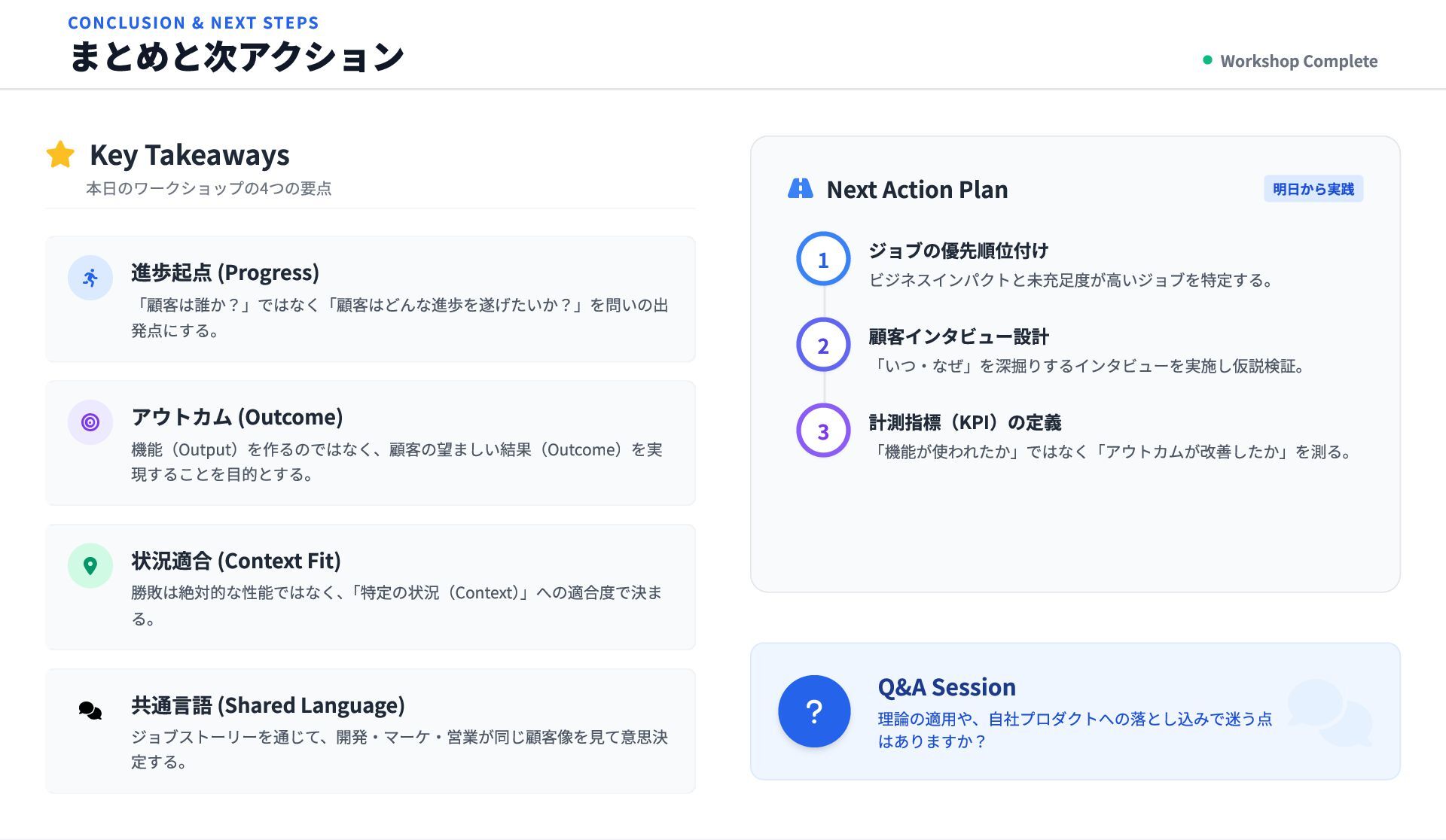Click the アウトカム (Outcome) card heading
The height and width of the screenshot is (840, 1446).
(x=237, y=416)
